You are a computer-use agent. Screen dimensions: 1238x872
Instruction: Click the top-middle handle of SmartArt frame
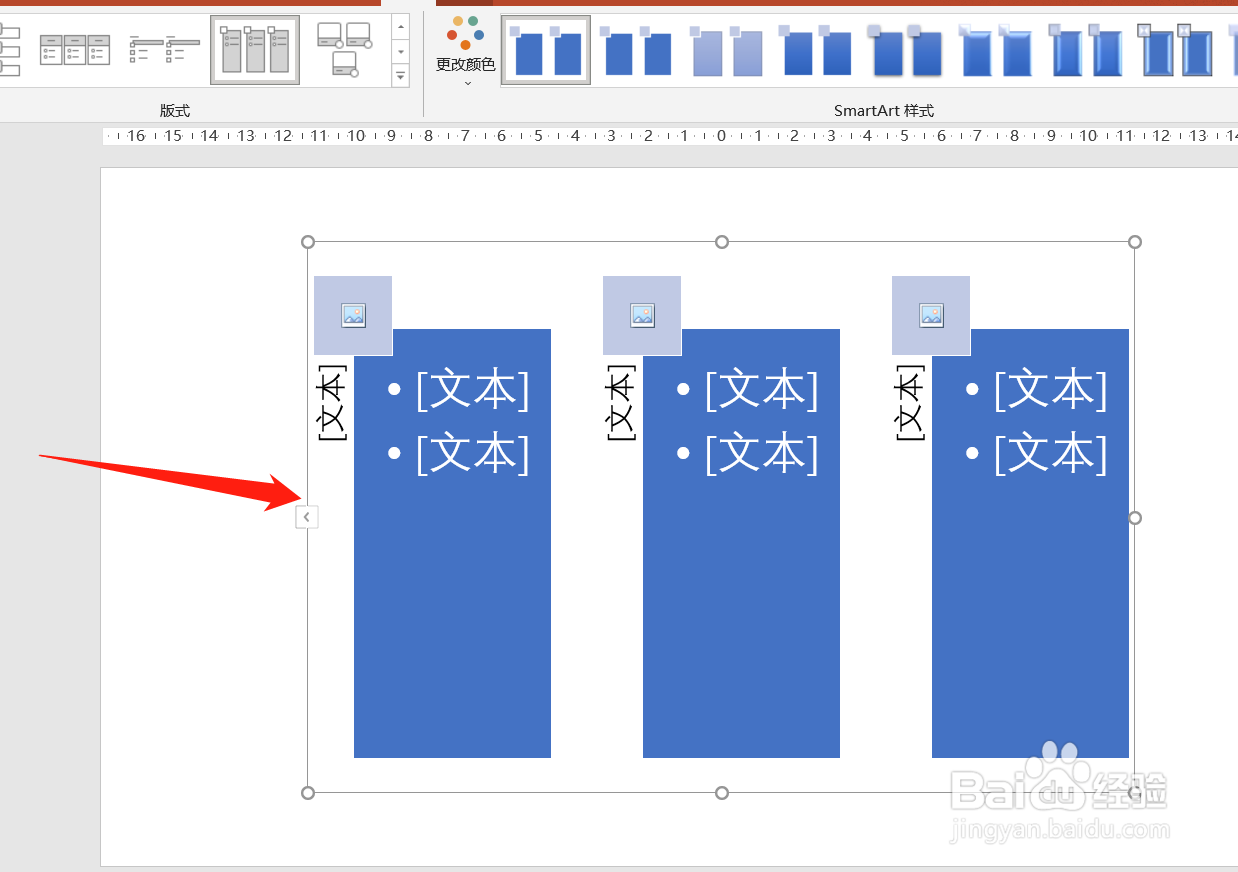722,242
